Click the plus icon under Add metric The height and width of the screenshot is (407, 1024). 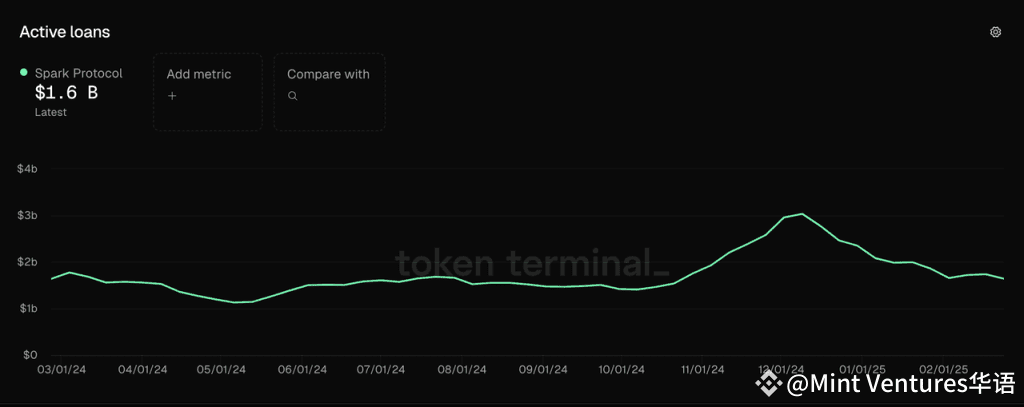coord(172,96)
